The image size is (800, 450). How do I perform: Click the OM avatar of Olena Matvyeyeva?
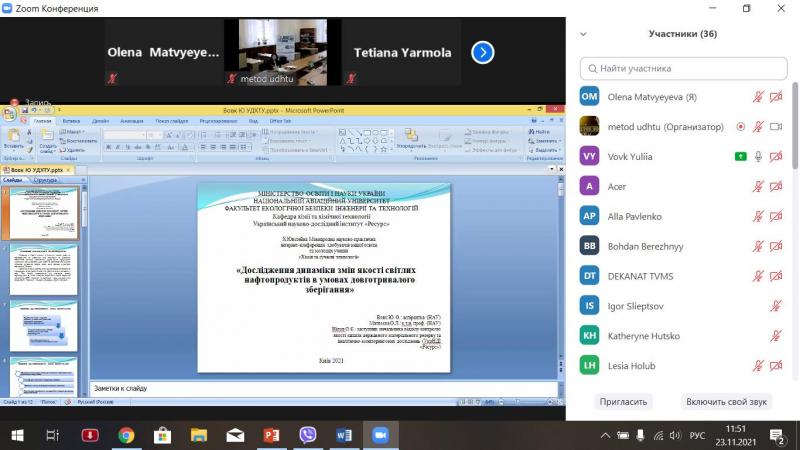click(589, 97)
